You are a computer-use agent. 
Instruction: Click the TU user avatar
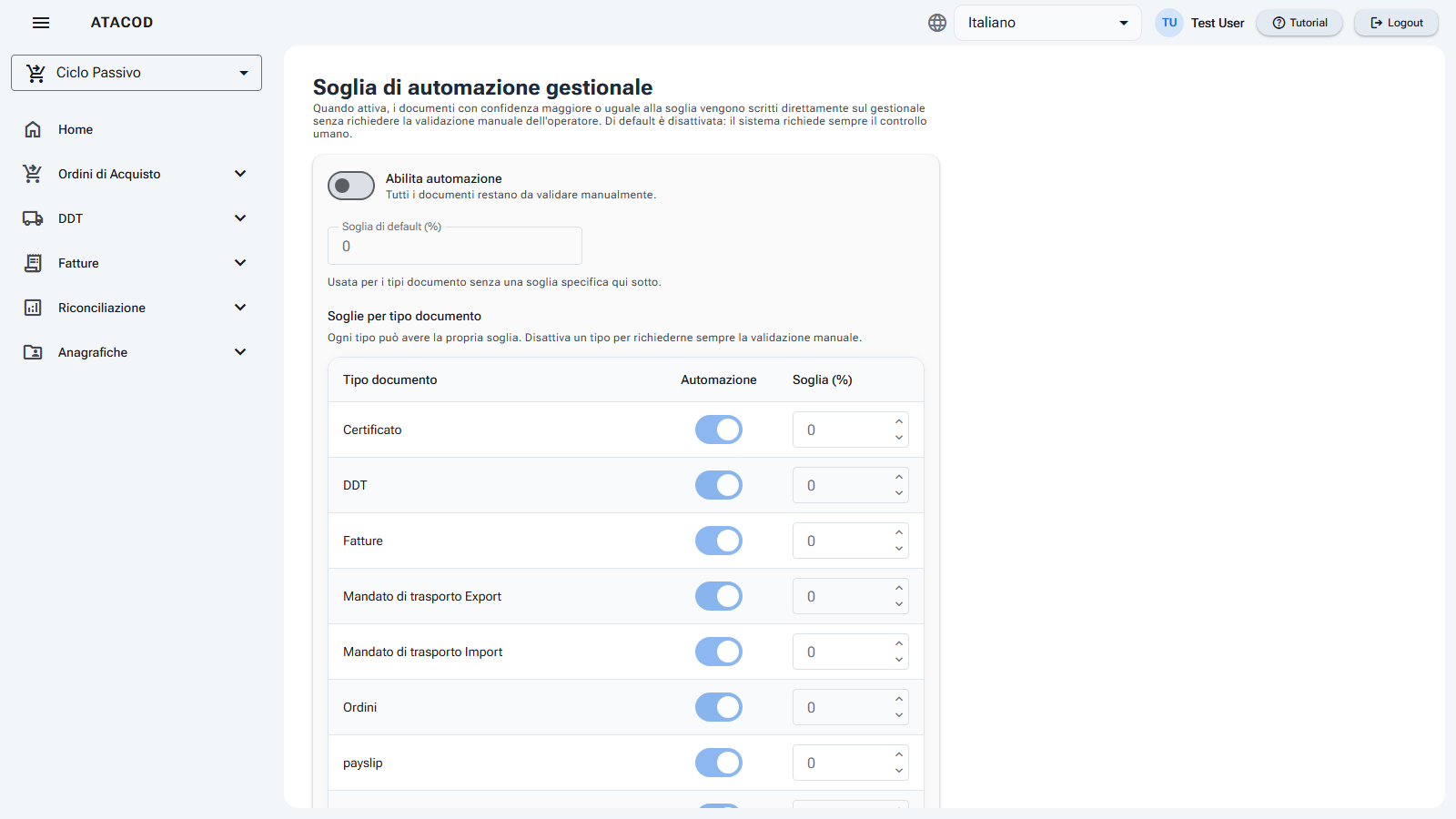pyautogui.click(x=1169, y=23)
